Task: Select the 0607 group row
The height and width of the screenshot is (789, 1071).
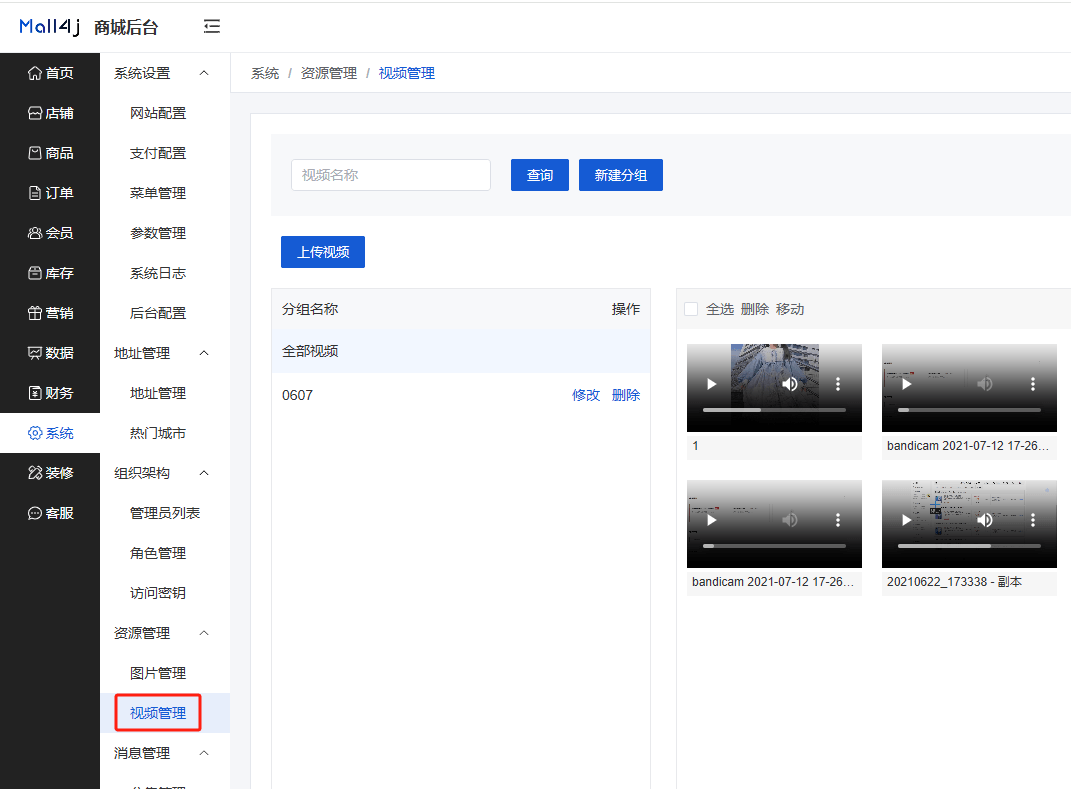Action: pos(461,395)
